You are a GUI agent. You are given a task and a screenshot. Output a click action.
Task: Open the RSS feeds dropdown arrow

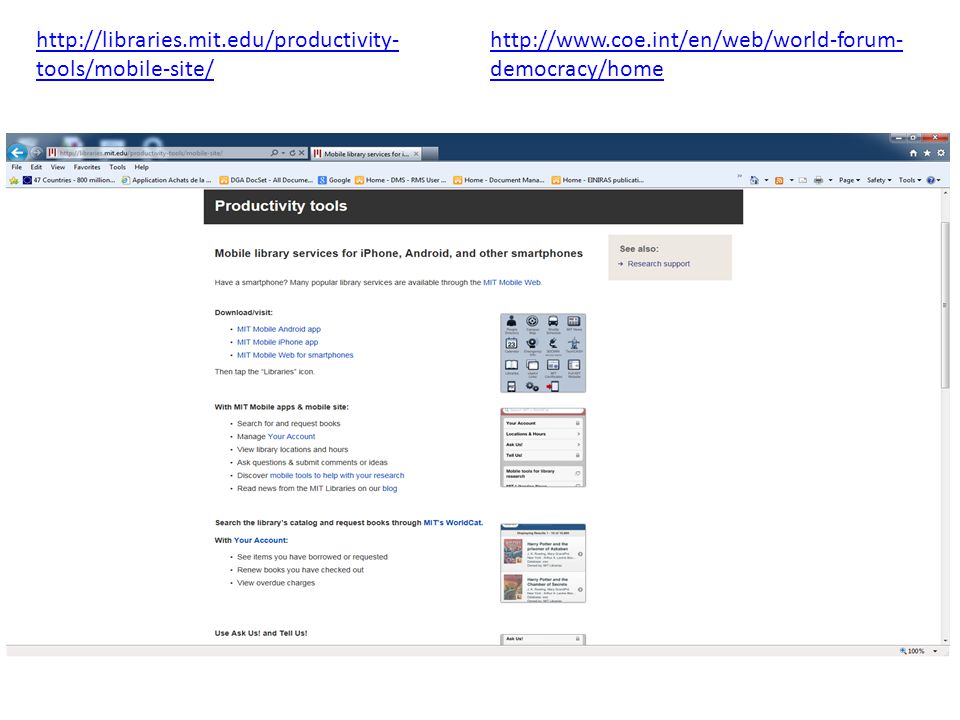click(x=791, y=180)
